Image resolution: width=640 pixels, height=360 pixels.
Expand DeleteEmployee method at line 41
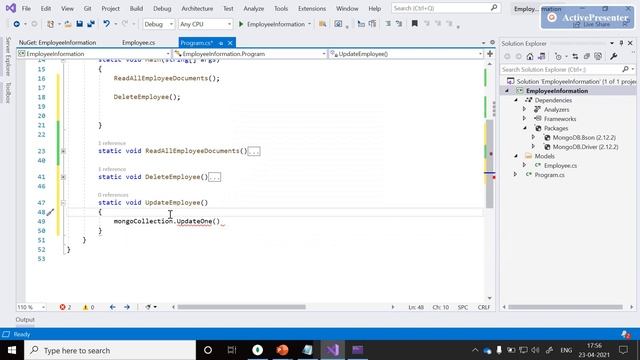pyautogui.click(x=63, y=177)
